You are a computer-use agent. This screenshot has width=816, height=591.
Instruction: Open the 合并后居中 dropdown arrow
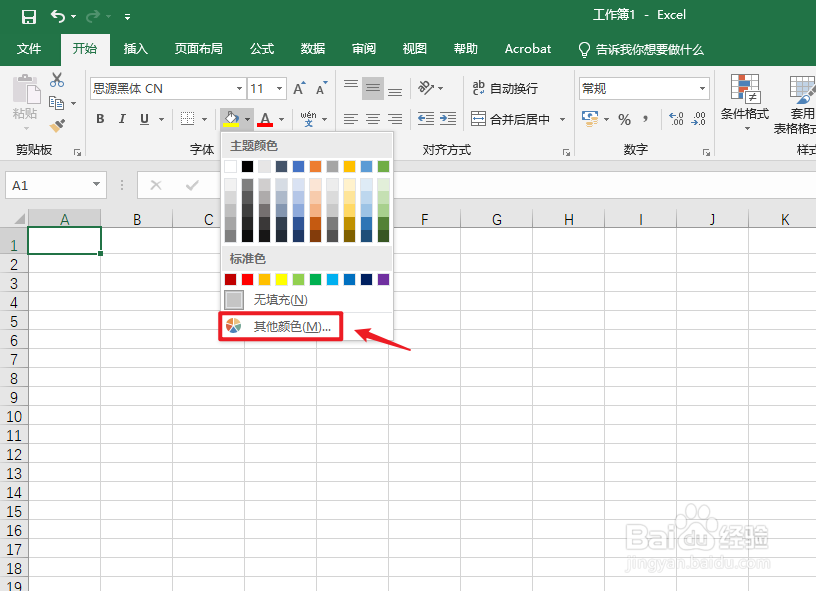click(563, 119)
